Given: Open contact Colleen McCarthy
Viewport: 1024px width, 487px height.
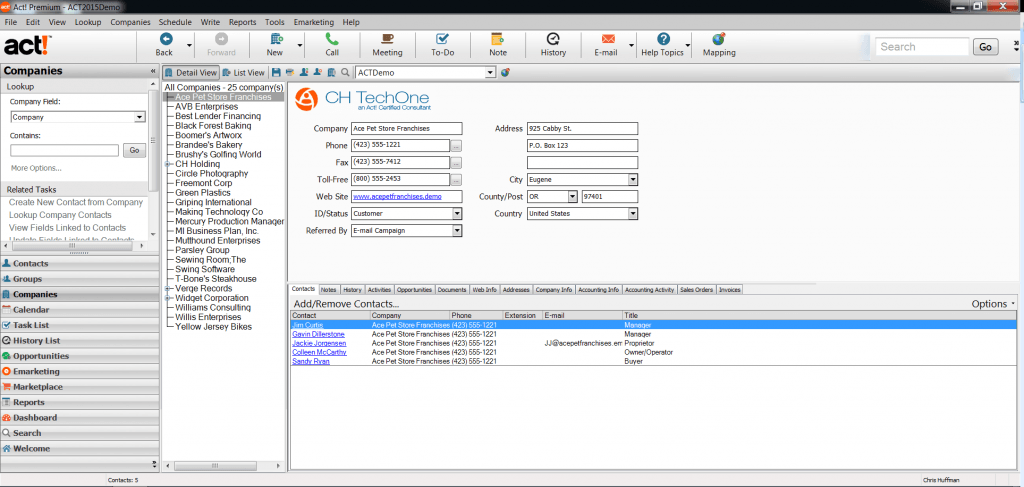Looking at the screenshot, I should 319,352.
